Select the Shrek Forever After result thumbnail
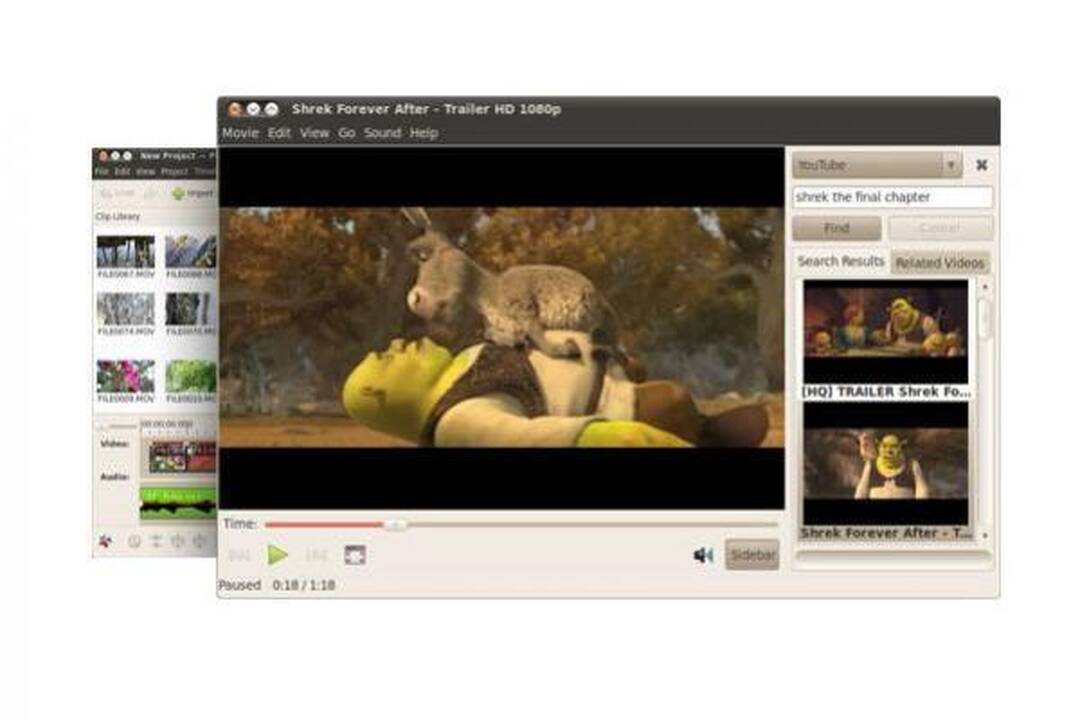This screenshot has height=720, width=1080. click(x=886, y=464)
